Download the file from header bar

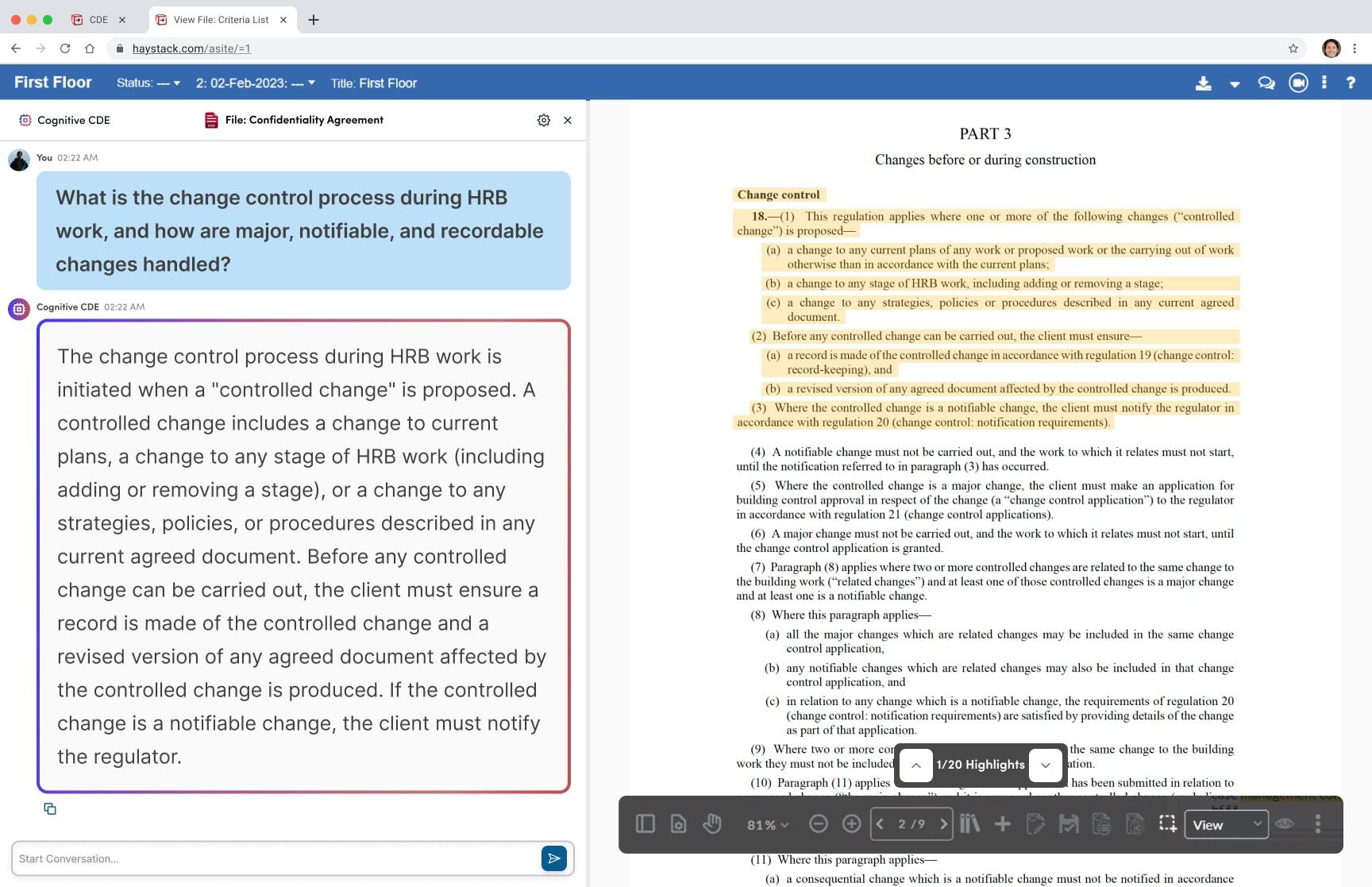point(1204,83)
